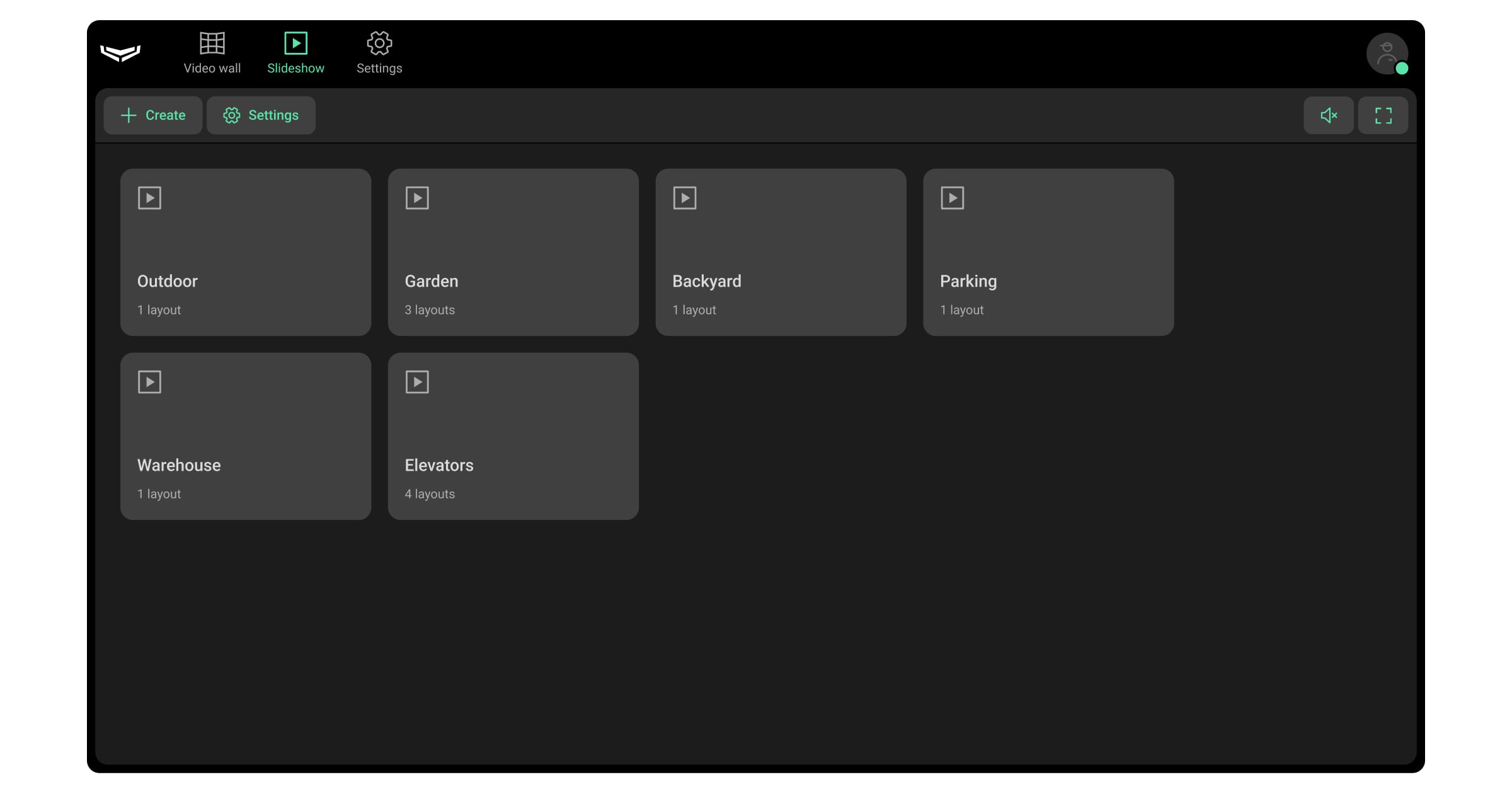The height and width of the screenshot is (794, 1512).
Task: Enter fullscreen mode
Action: click(1383, 115)
